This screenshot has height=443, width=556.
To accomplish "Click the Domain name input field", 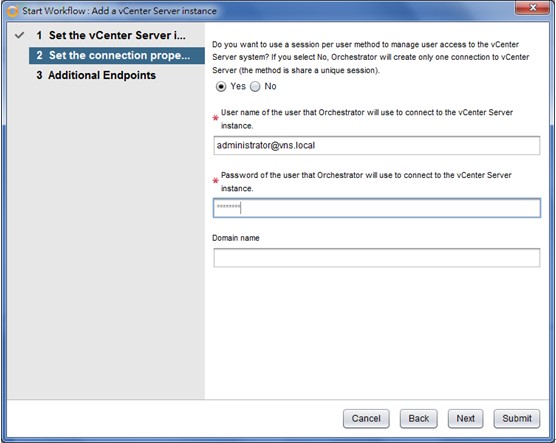I will 377,258.
